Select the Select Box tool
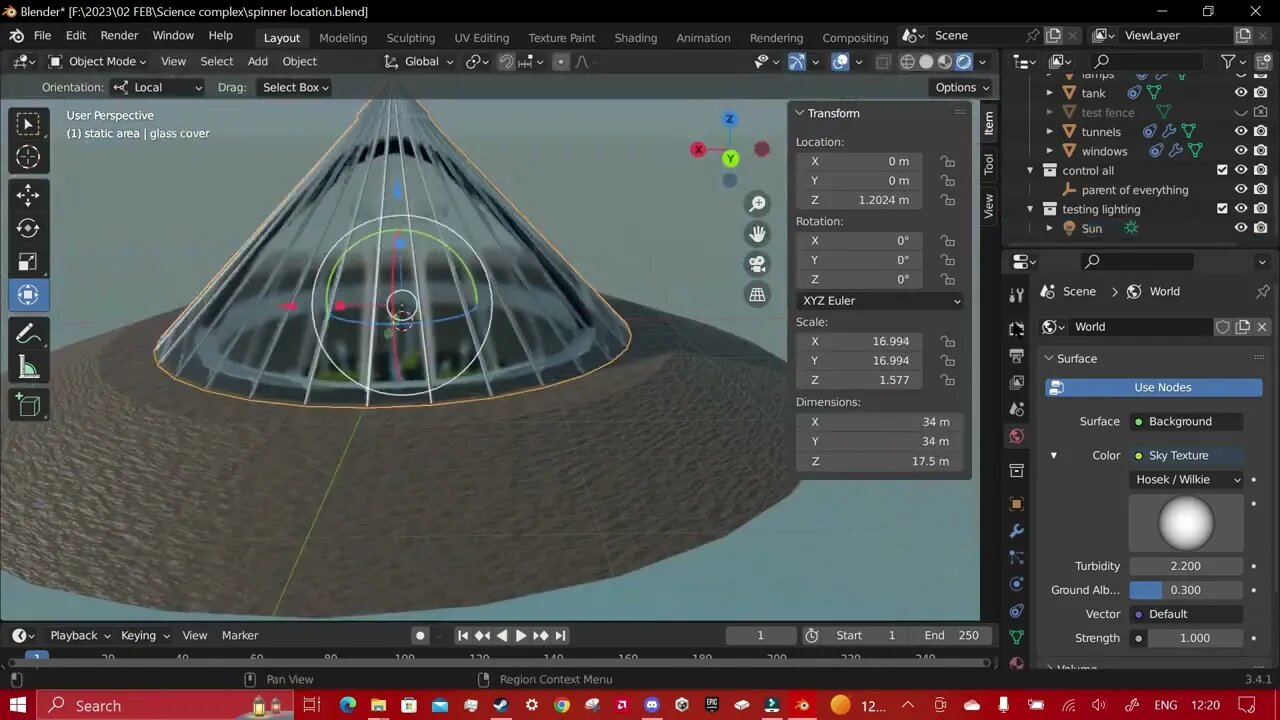This screenshot has width=1280, height=720. (x=28, y=124)
